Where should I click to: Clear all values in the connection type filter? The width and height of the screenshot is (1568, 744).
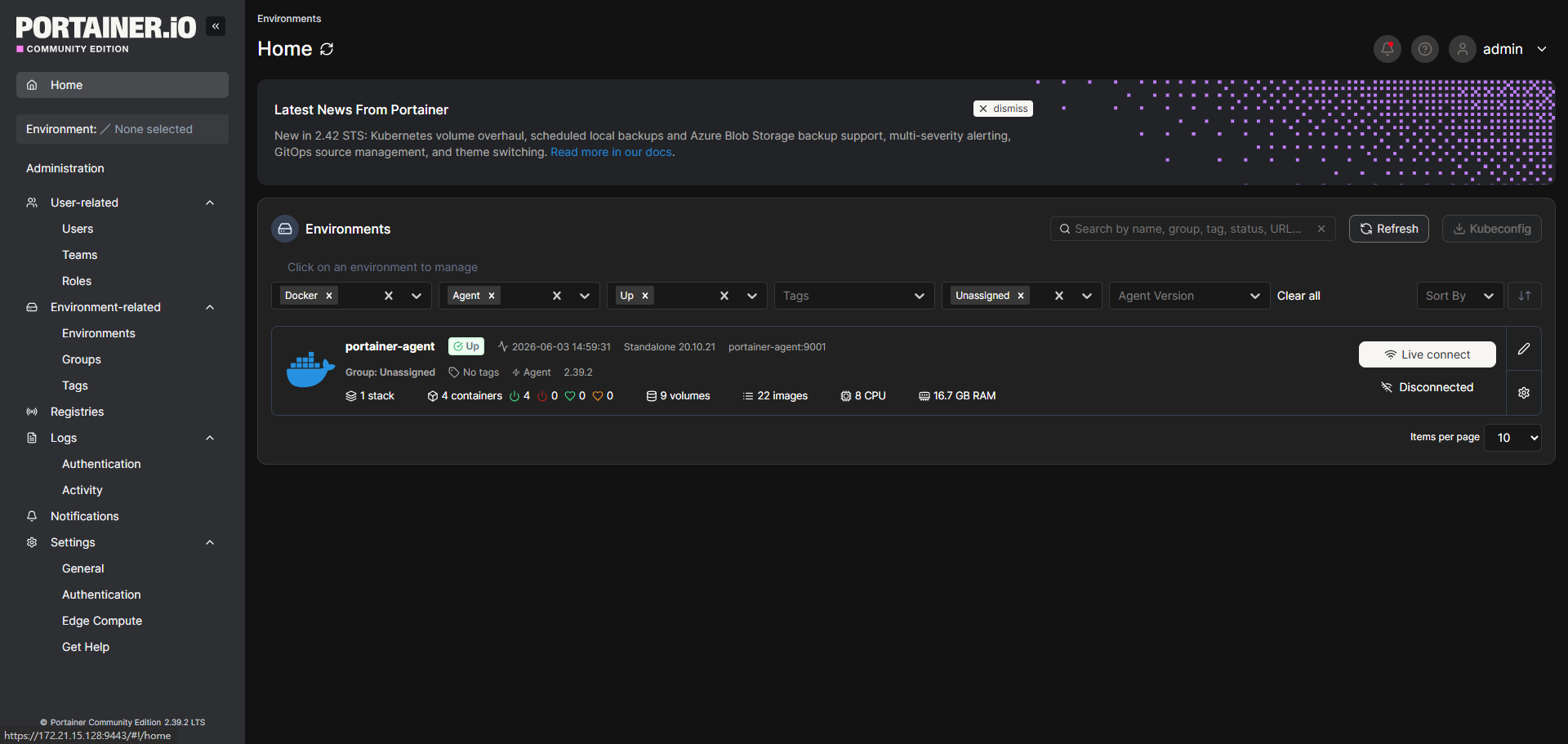(x=557, y=296)
